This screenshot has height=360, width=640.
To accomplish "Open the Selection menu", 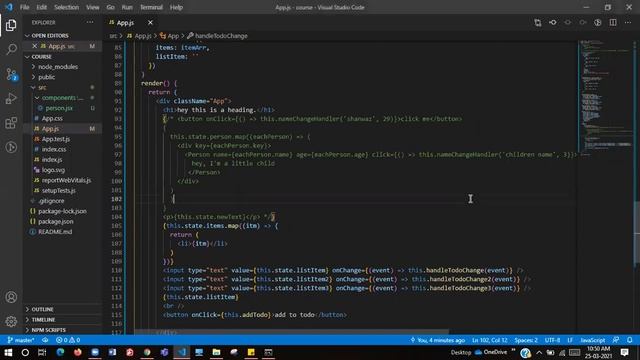I will coord(66,7).
